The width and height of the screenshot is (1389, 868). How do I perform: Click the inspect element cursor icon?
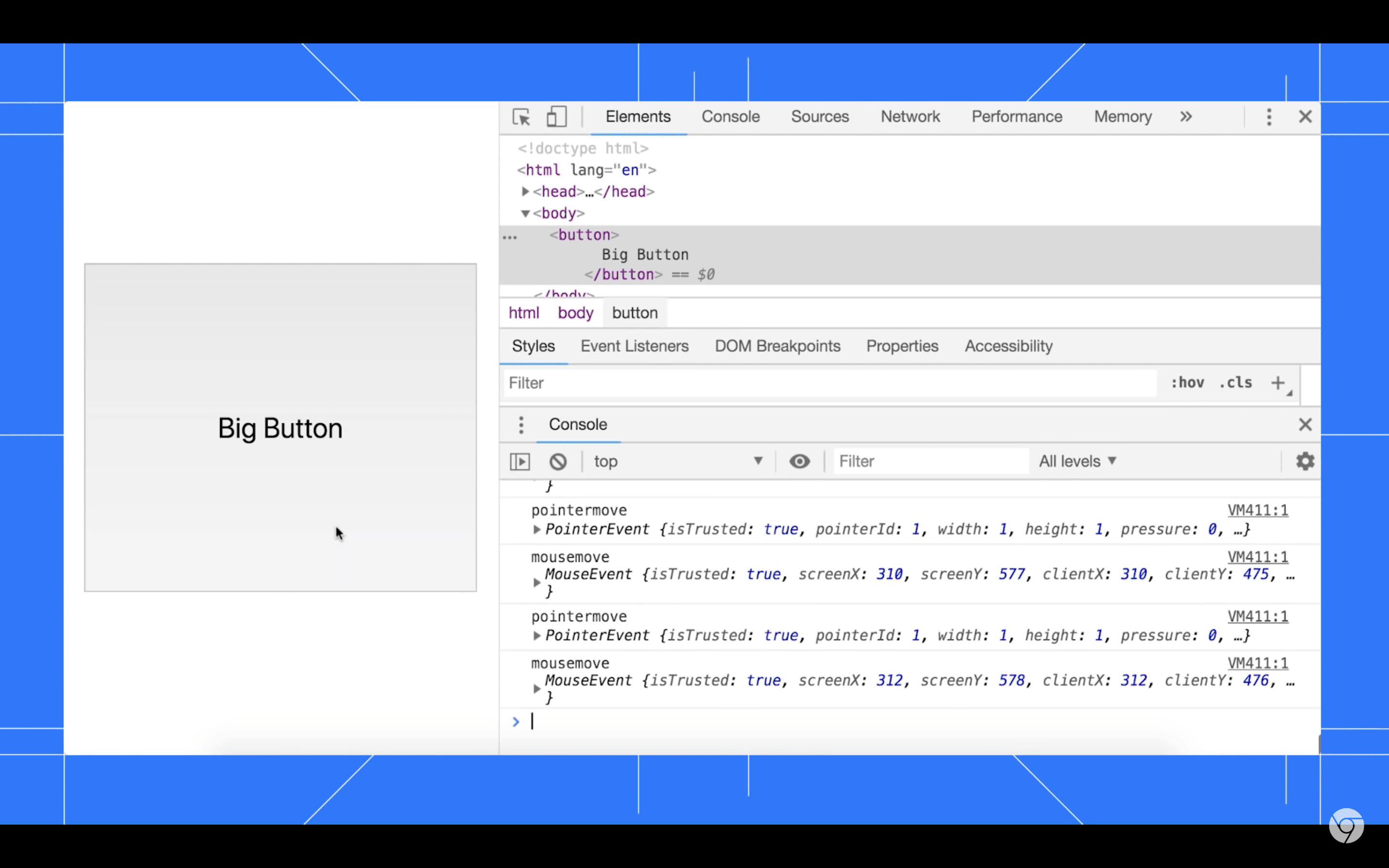[521, 116]
